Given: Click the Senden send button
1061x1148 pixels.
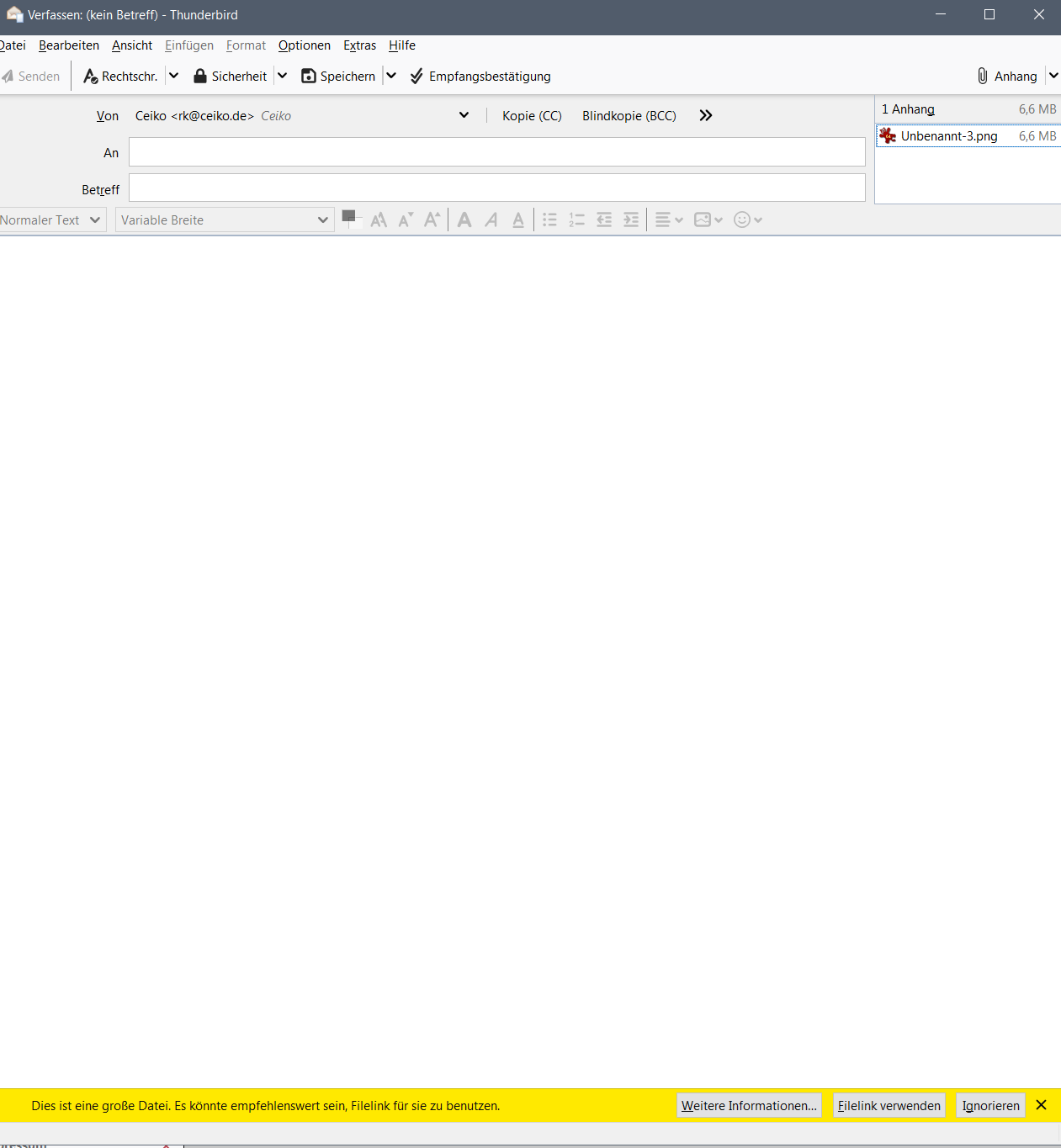Looking at the screenshot, I should point(31,77).
